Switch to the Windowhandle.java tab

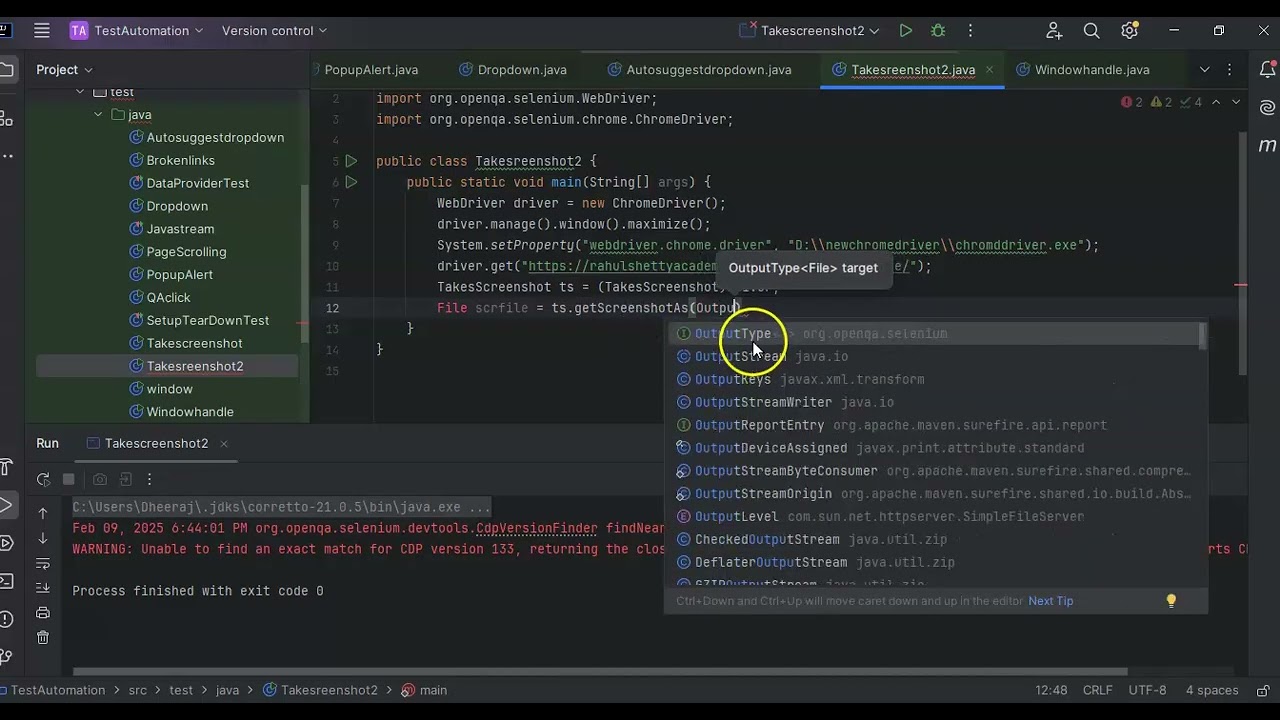tap(1081, 70)
